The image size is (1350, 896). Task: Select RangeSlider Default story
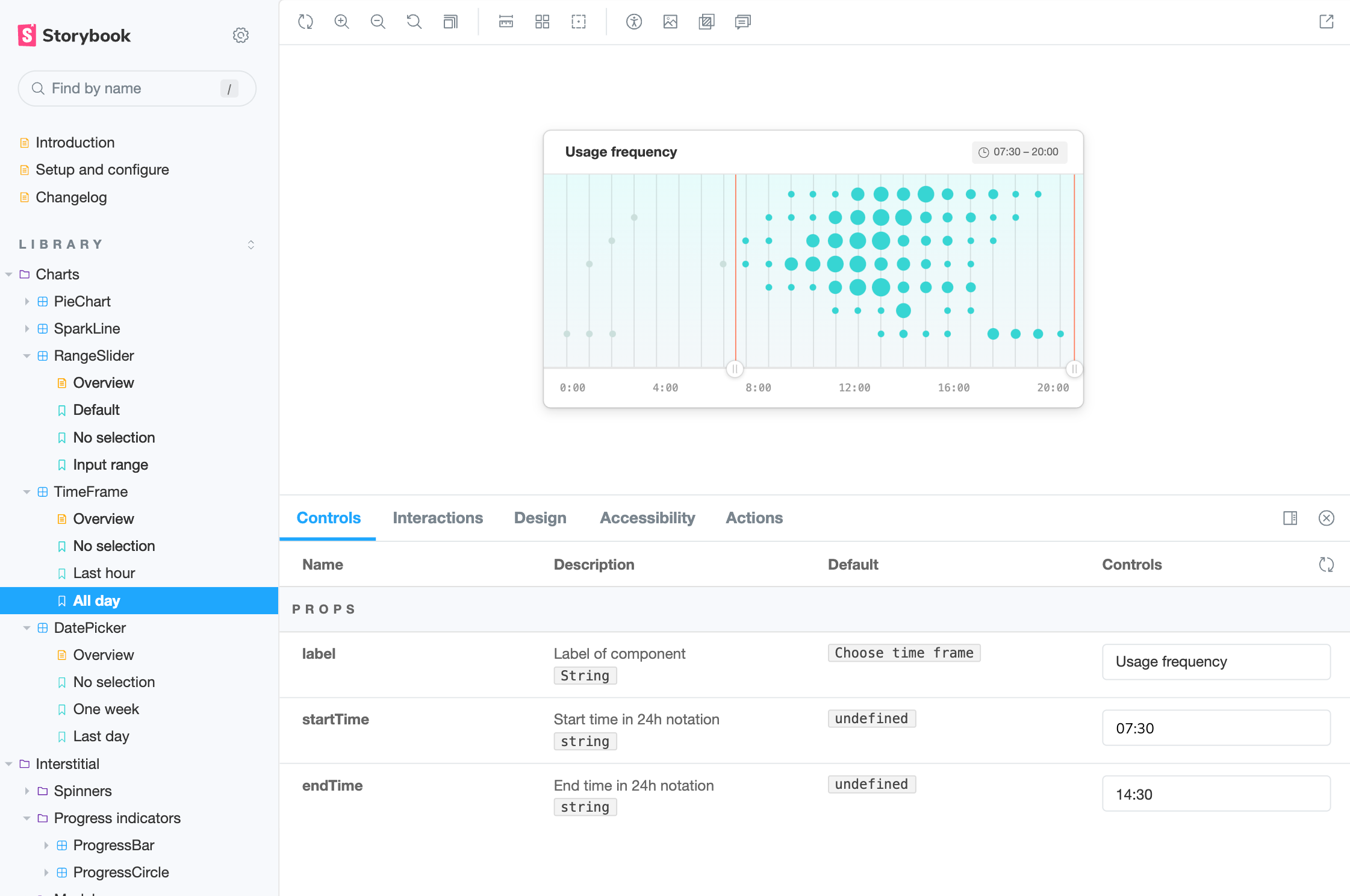tap(96, 410)
